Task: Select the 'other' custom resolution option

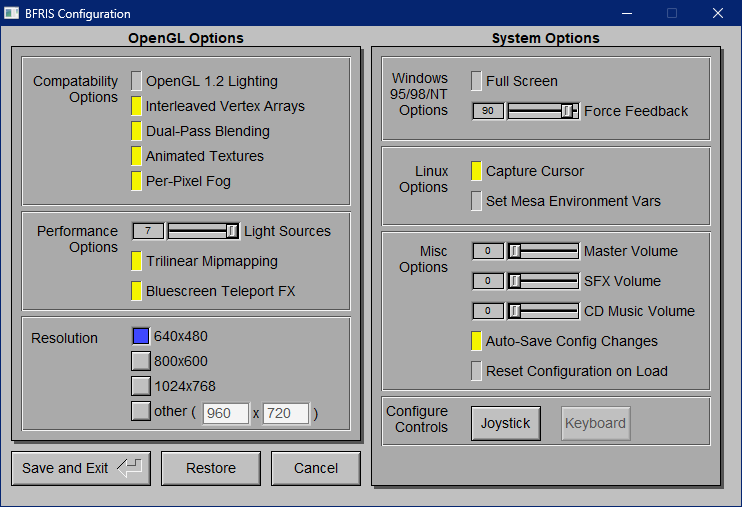Action: click(140, 411)
